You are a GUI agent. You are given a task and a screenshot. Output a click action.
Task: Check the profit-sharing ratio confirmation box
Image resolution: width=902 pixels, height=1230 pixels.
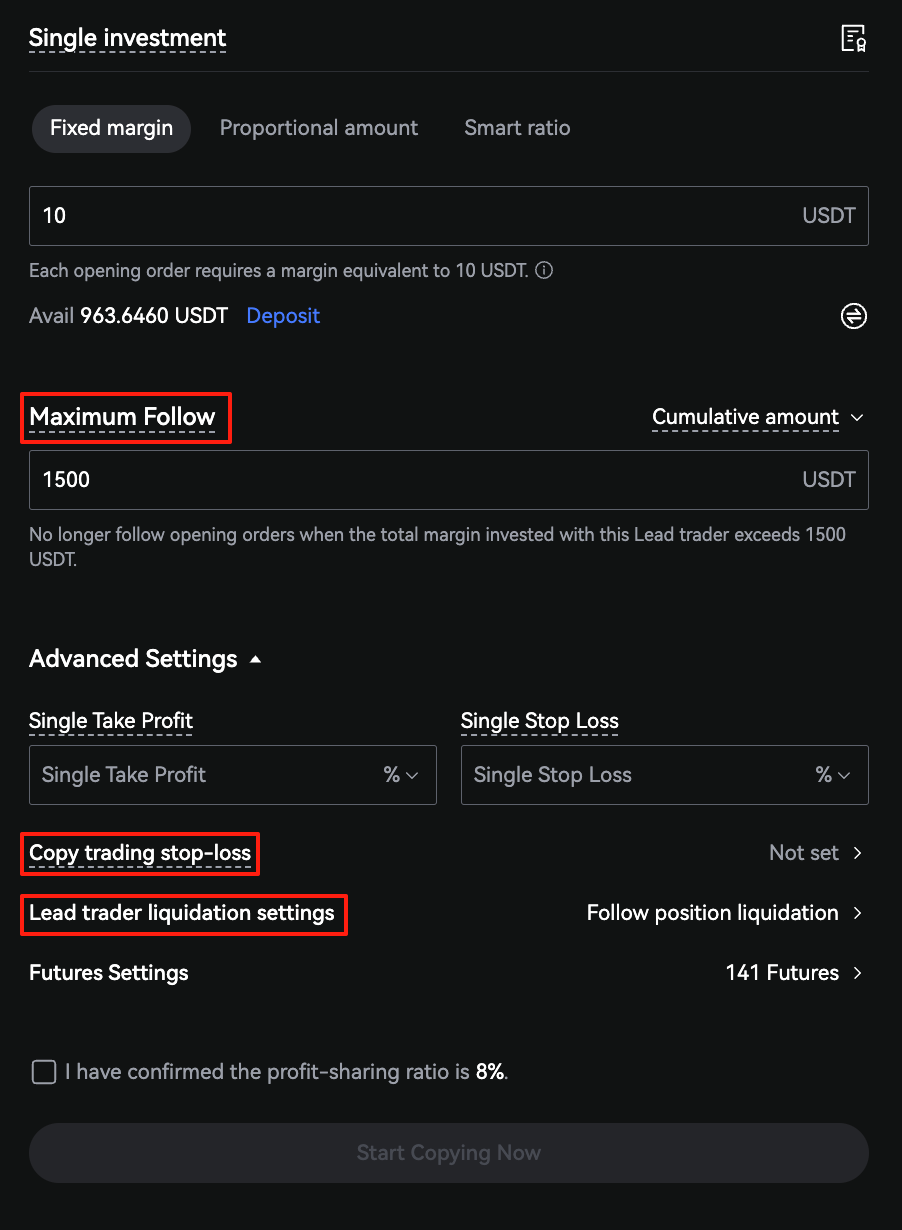click(44, 1073)
